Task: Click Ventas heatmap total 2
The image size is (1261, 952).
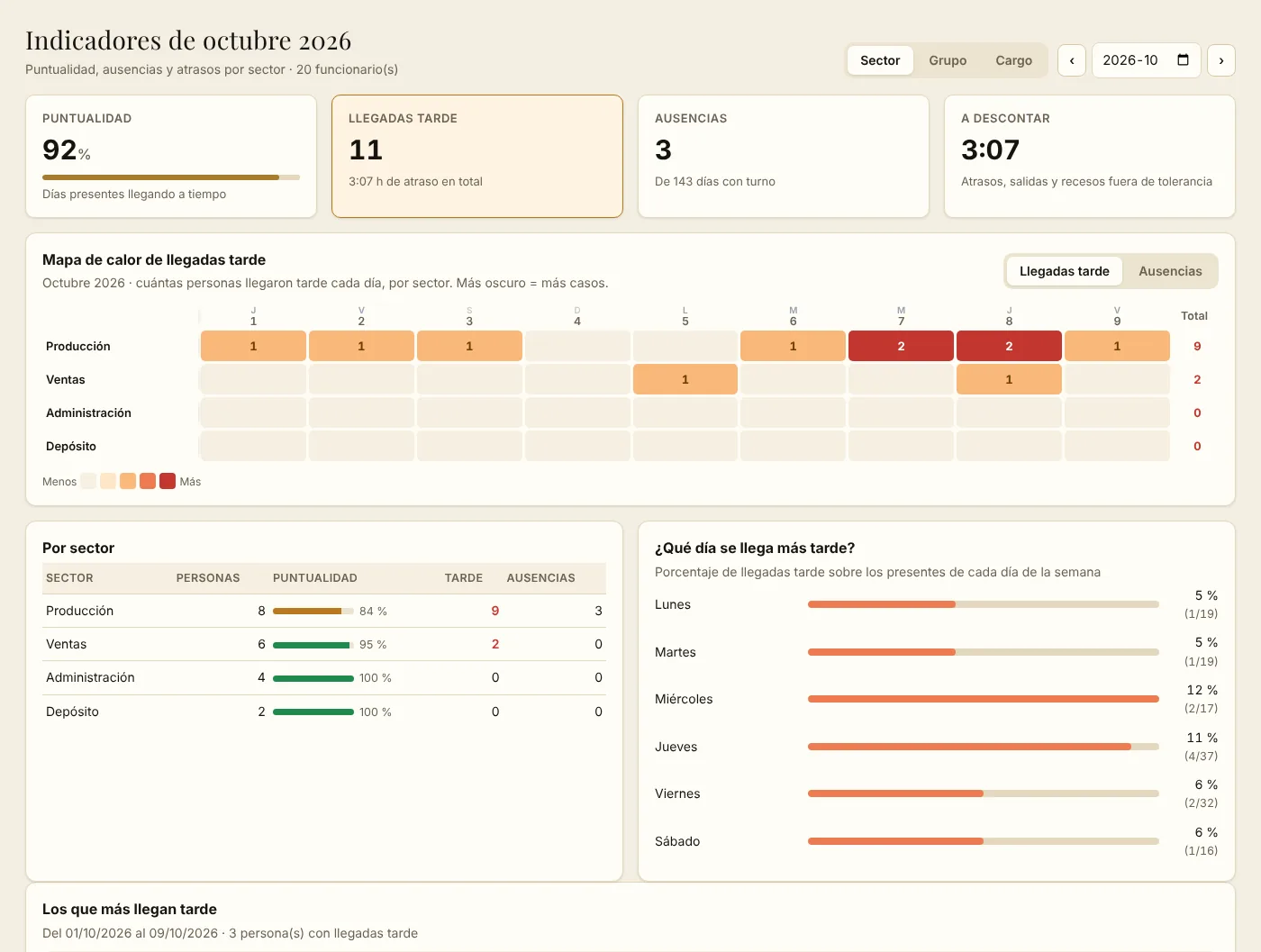Action: [1197, 379]
